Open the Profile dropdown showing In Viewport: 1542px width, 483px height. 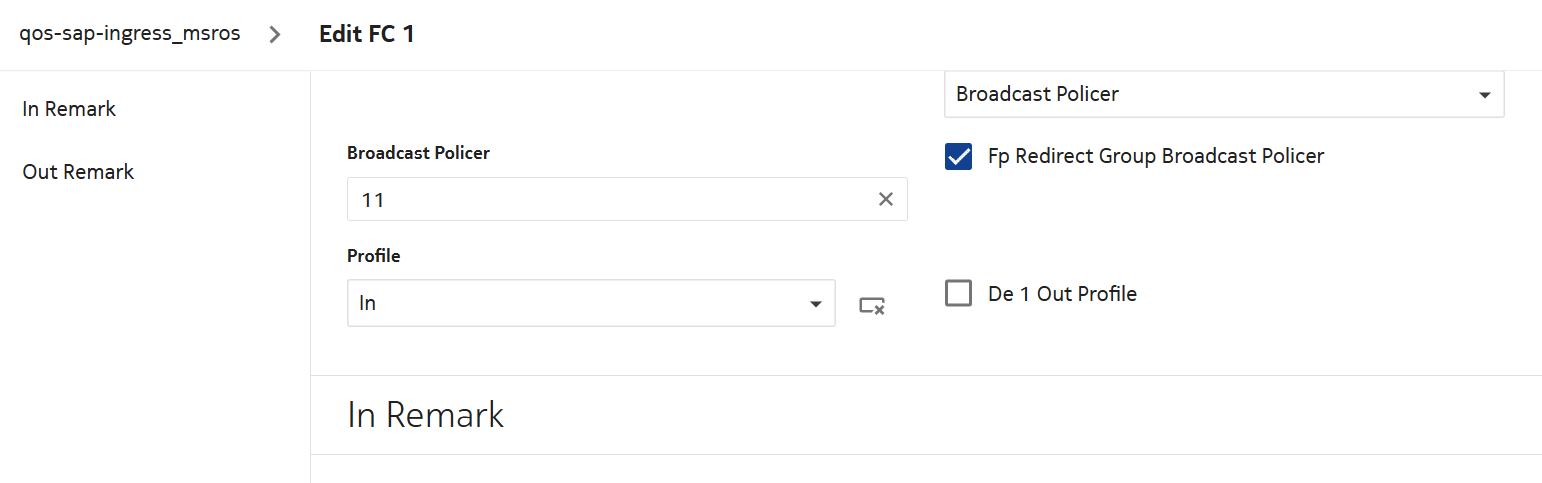tap(590, 303)
